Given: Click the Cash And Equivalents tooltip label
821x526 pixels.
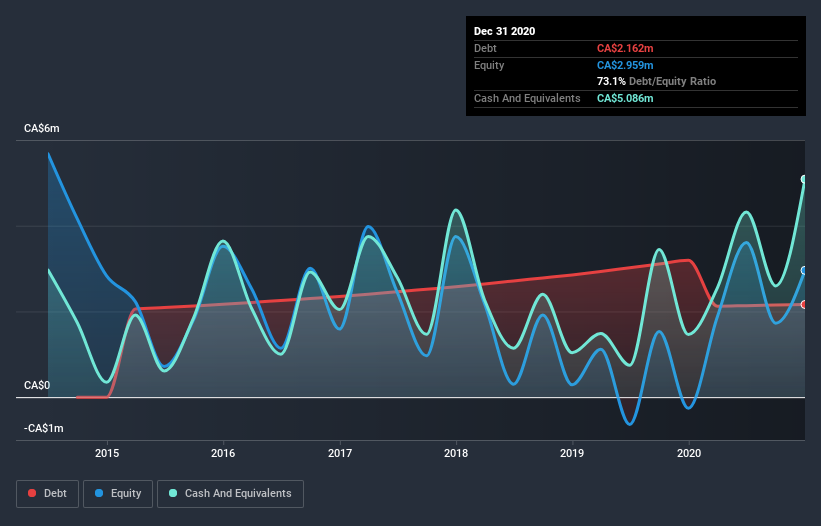Looking at the screenshot, I should pos(527,98).
